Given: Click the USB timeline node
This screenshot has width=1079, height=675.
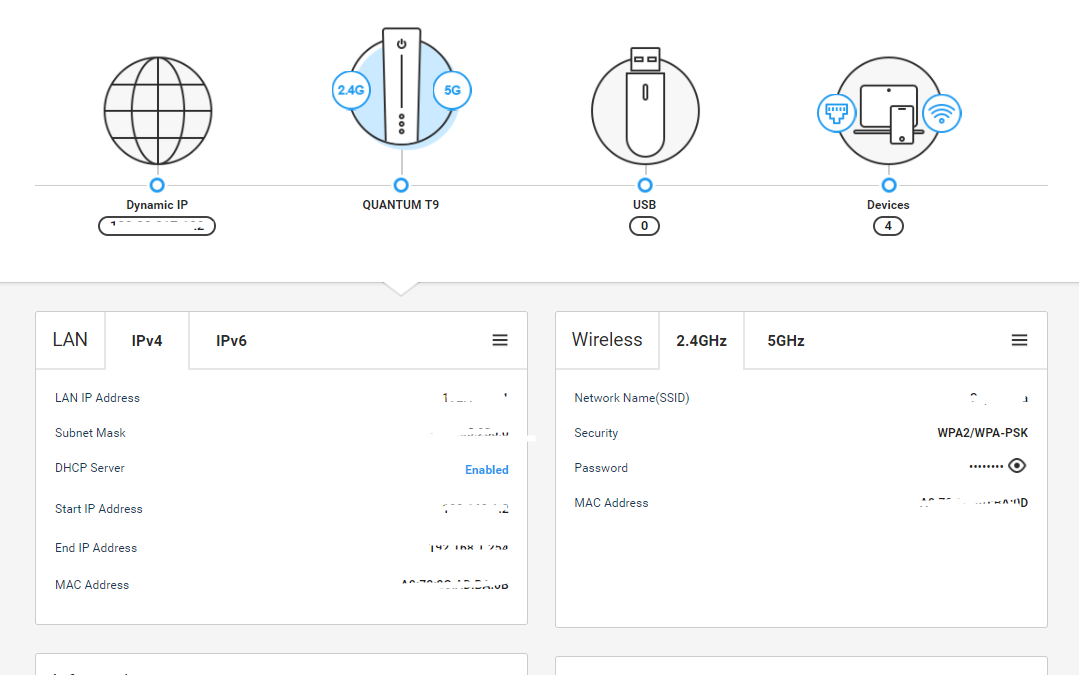Looking at the screenshot, I should point(645,185).
